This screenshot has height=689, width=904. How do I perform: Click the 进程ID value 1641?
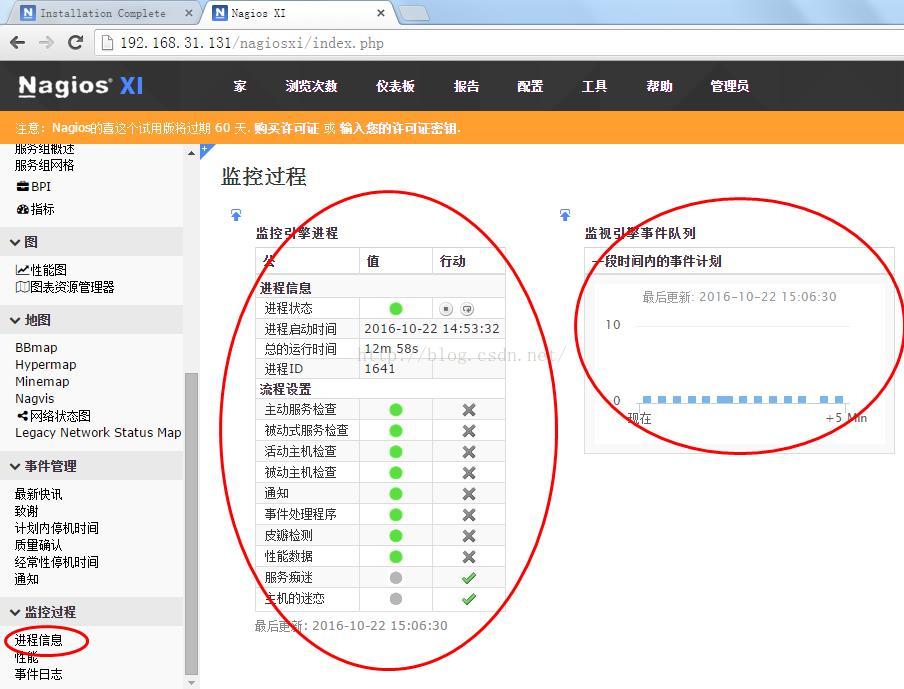(x=380, y=369)
